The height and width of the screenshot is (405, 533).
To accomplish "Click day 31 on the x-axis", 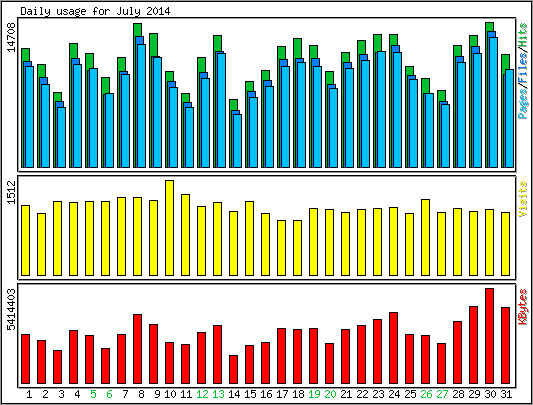I will pos(506,394).
